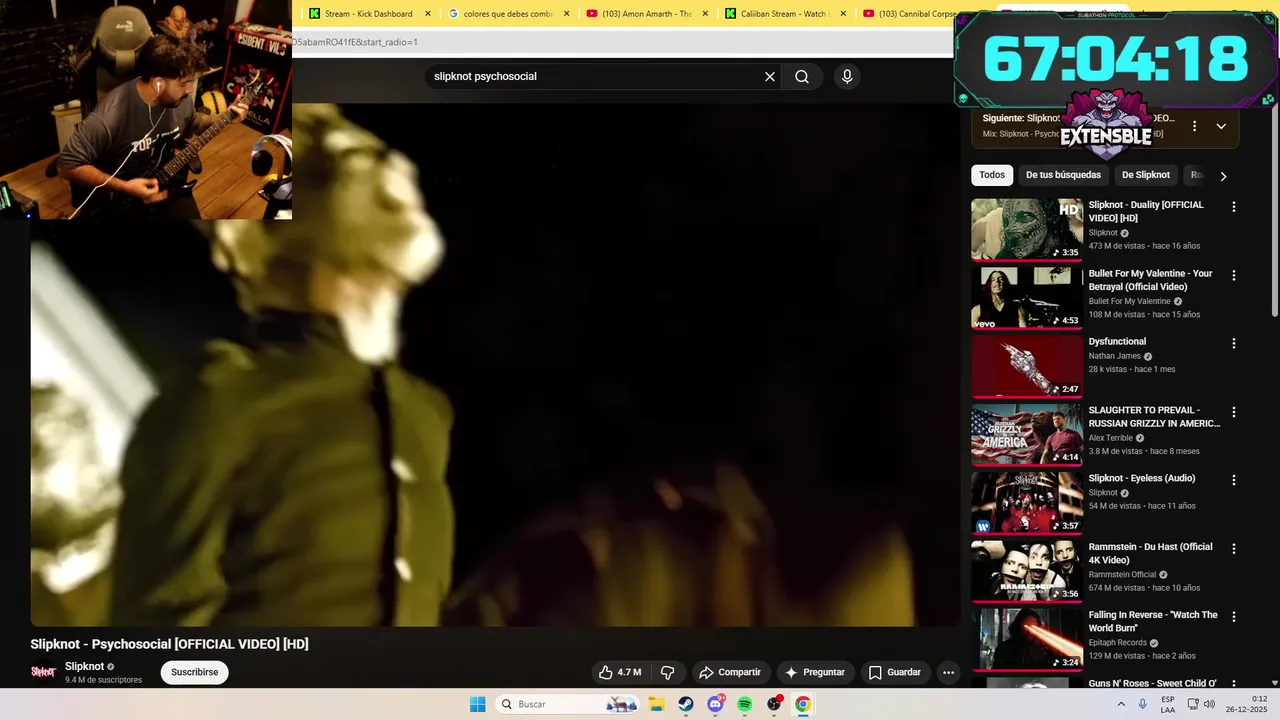Screen dimensions: 1280x720
Task: Open Spotify from the taskbar
Action: click(x=744, y=704)
